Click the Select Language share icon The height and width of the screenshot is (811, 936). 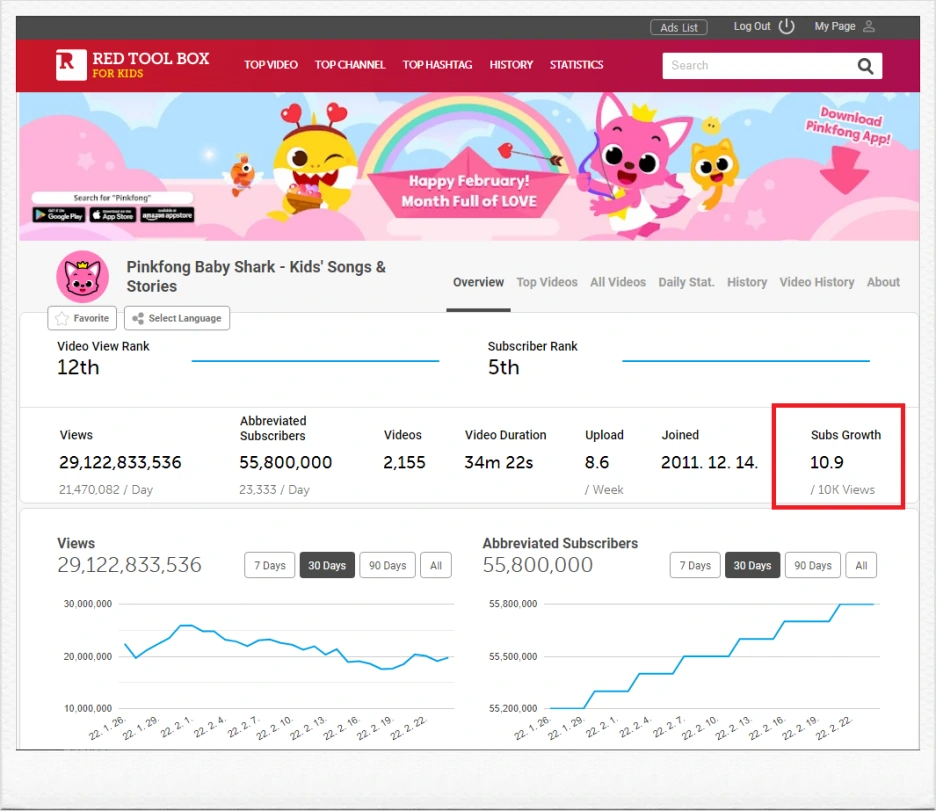tap(138, 318)
